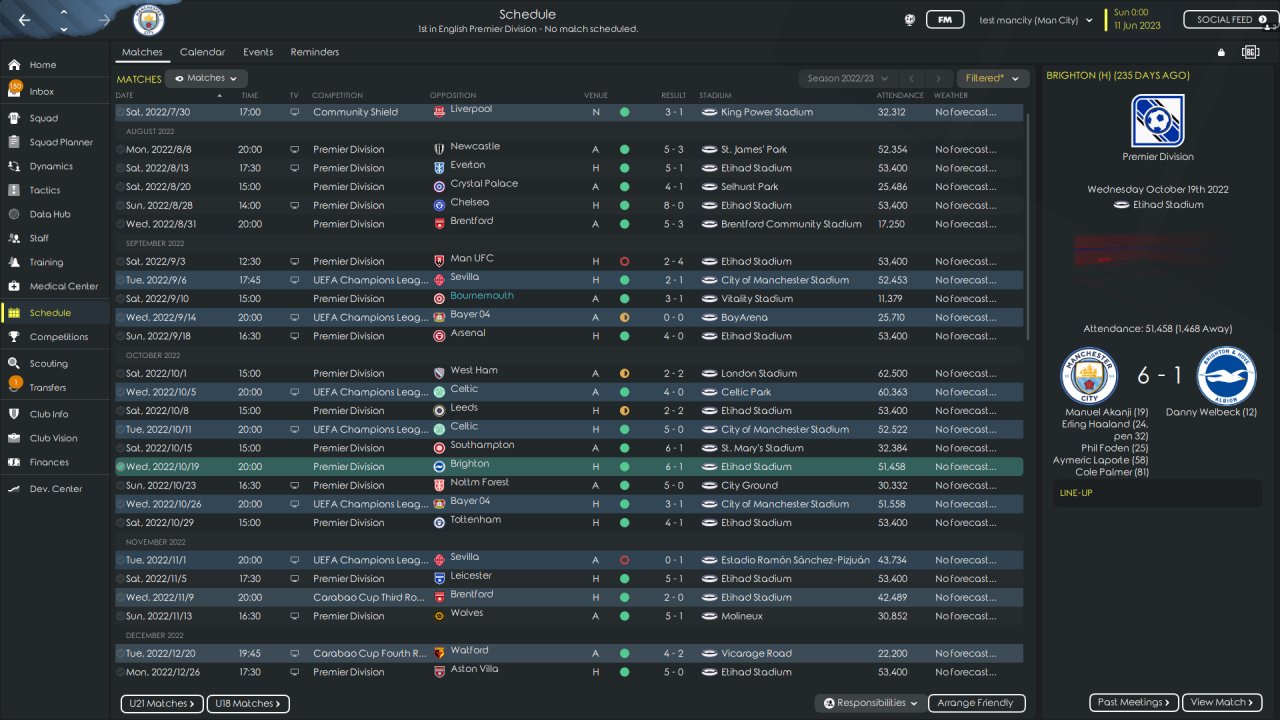The width and height of the screenshot is (1280, 720).
Task: Click the Squad Planner icon in sidebar
Action: [14, 142]
